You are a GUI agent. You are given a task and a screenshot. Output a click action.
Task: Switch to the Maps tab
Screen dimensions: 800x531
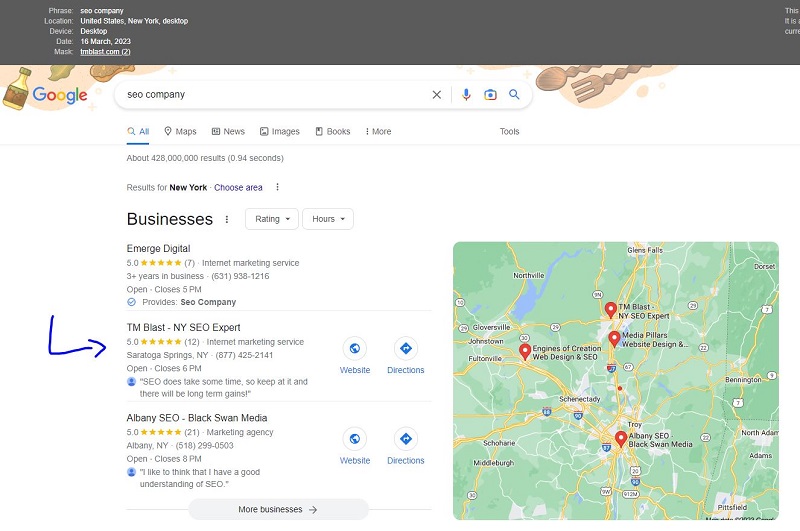[x=180, y=132]
